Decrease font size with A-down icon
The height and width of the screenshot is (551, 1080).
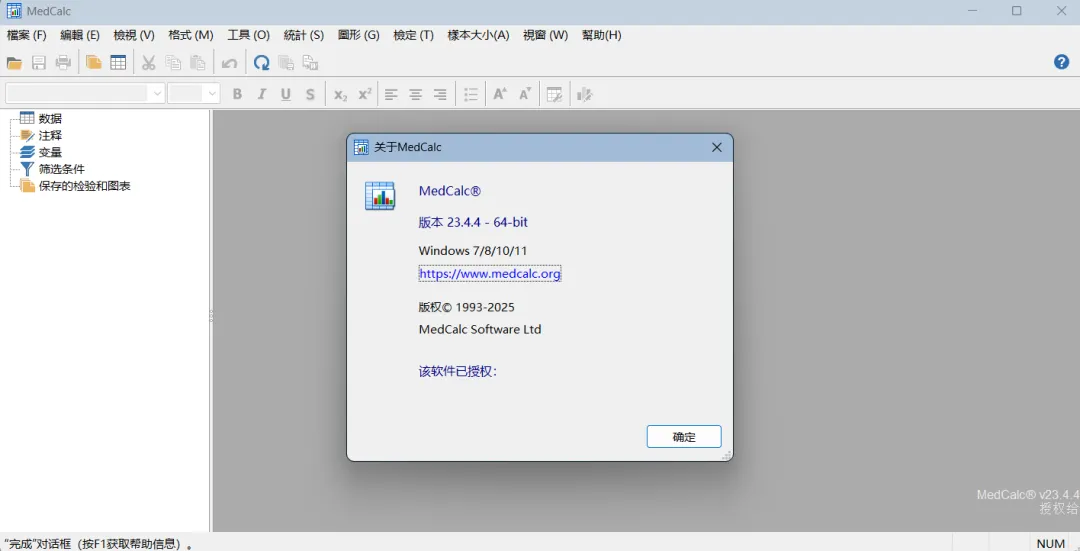(x=526, y=94)
